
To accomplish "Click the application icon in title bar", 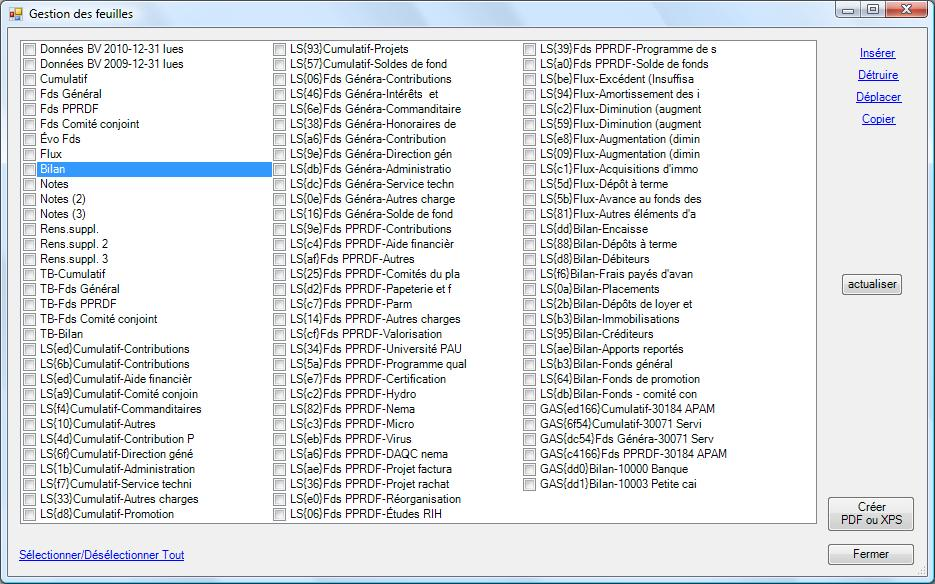I will pos(15,14).
